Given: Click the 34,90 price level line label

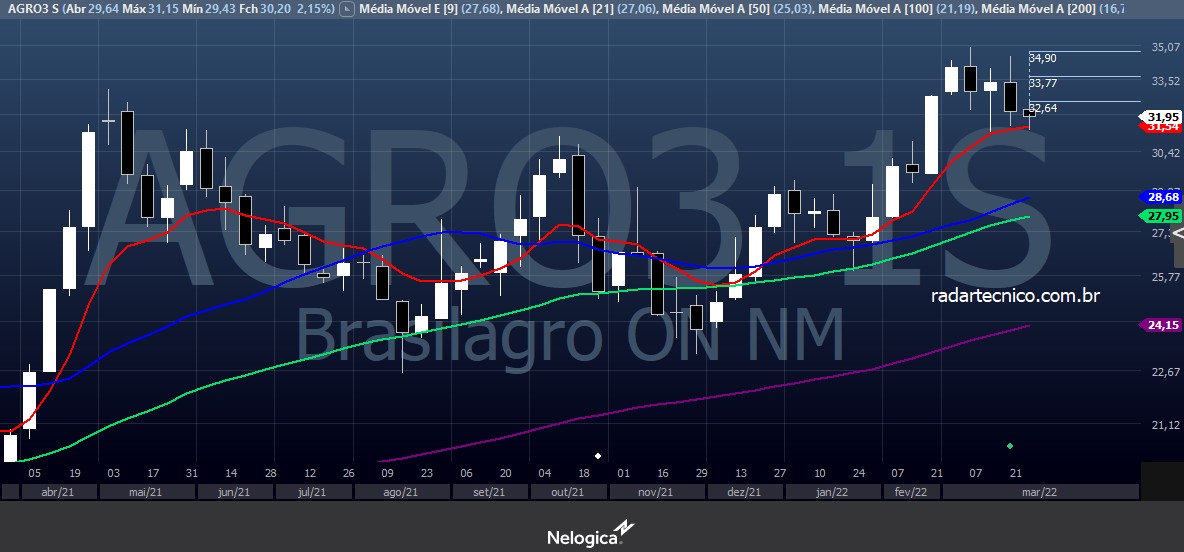Looking at the screenshot, I should click(x=1043, y=58).
